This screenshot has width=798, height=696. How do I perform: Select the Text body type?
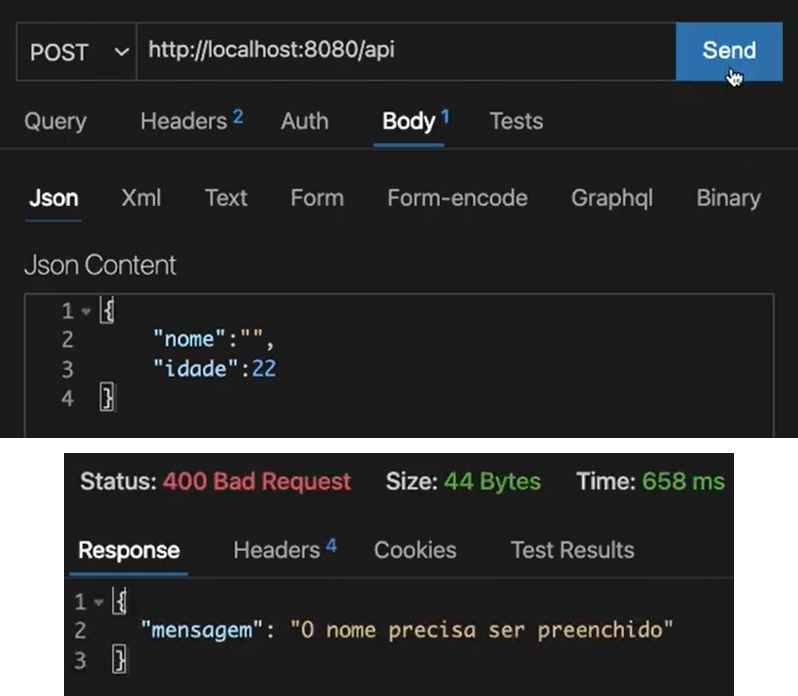(226, 198)
